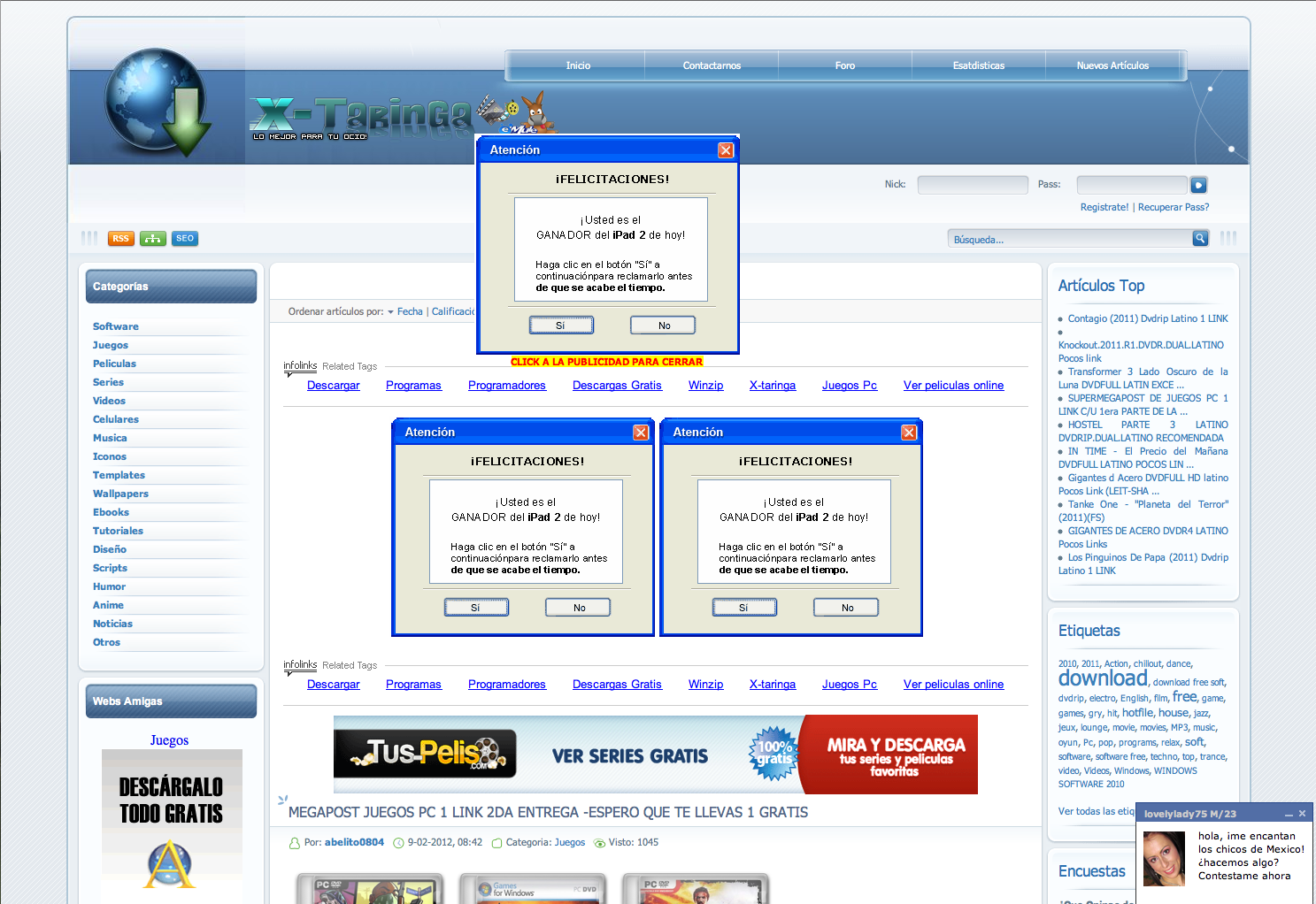Screen dimensions: 1316x904
Task: Minimize the lovelylady75 chat popup
Action: pos(1289,814)
